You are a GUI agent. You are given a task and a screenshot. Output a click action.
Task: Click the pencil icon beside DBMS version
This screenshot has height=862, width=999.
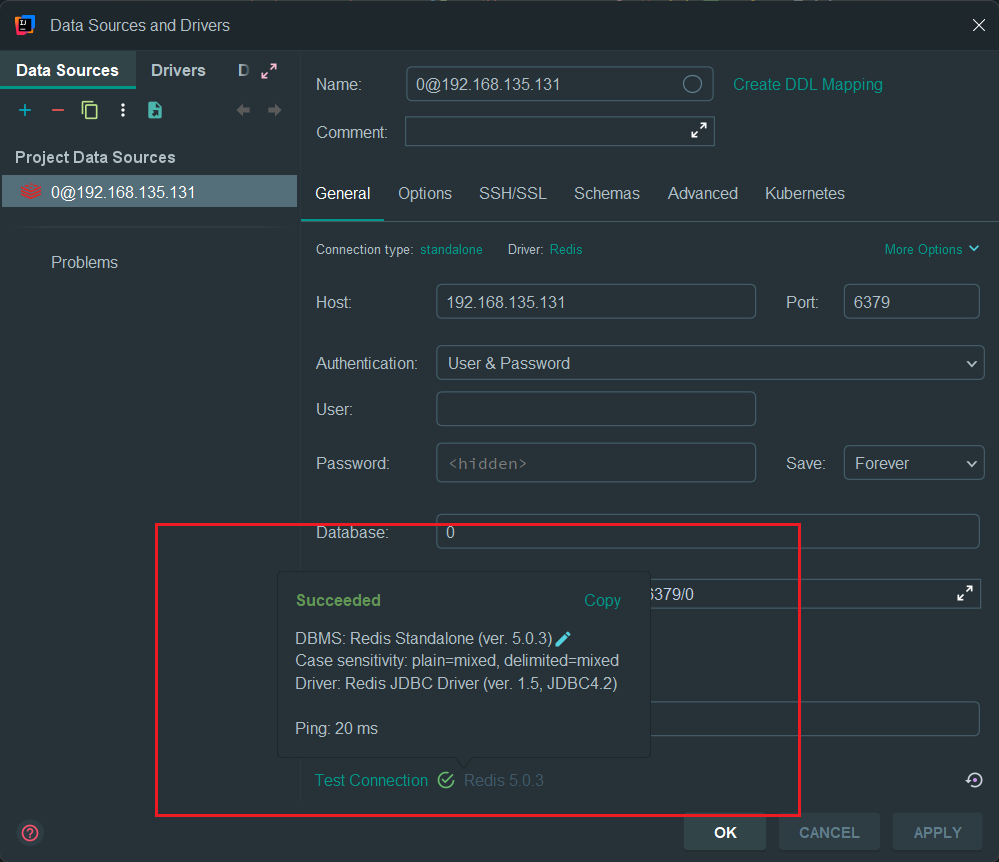(563, 638)
